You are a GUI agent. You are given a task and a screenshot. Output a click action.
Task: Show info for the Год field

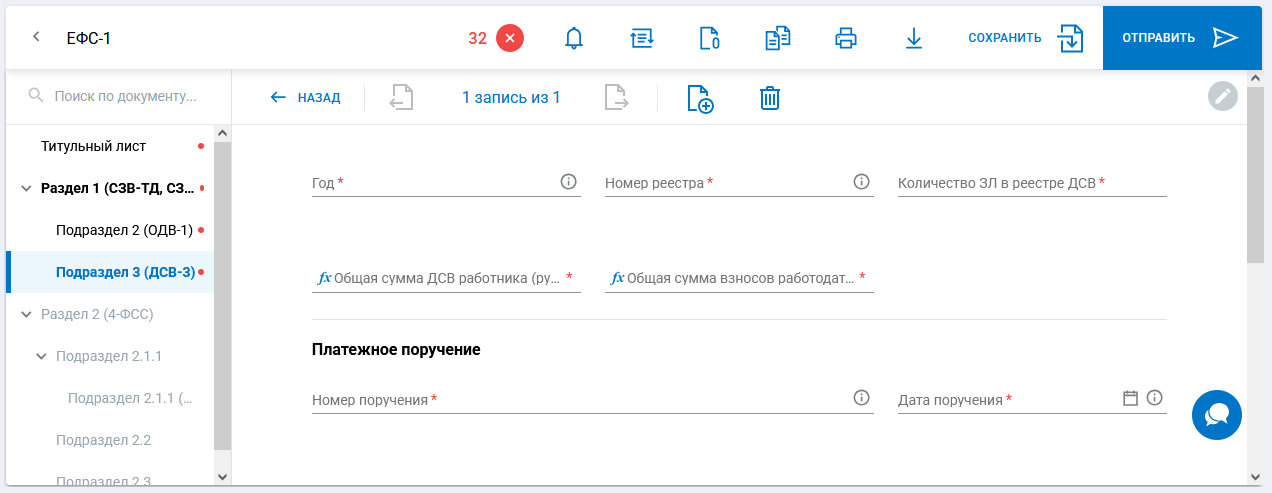[x=568, y=182]
